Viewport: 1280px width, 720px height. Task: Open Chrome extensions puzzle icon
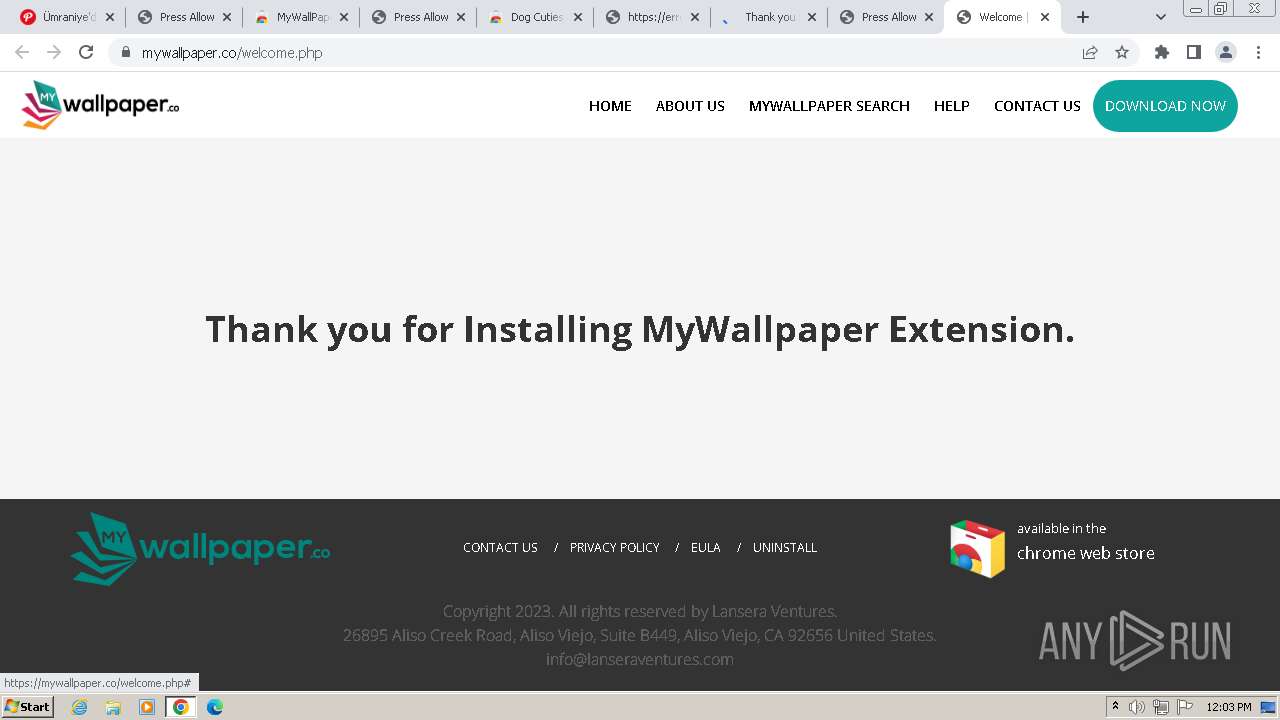coord(1161,52)
